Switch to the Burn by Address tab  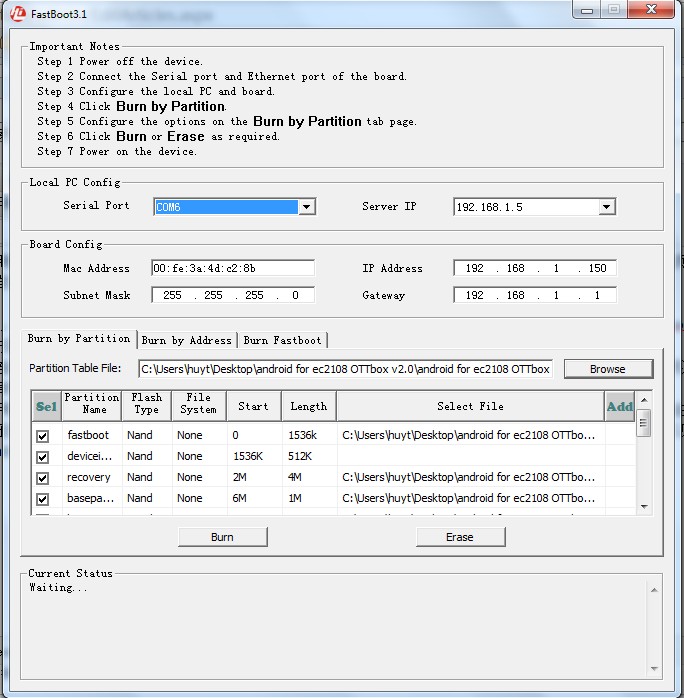pyautogui.click(x=187, y=341)
